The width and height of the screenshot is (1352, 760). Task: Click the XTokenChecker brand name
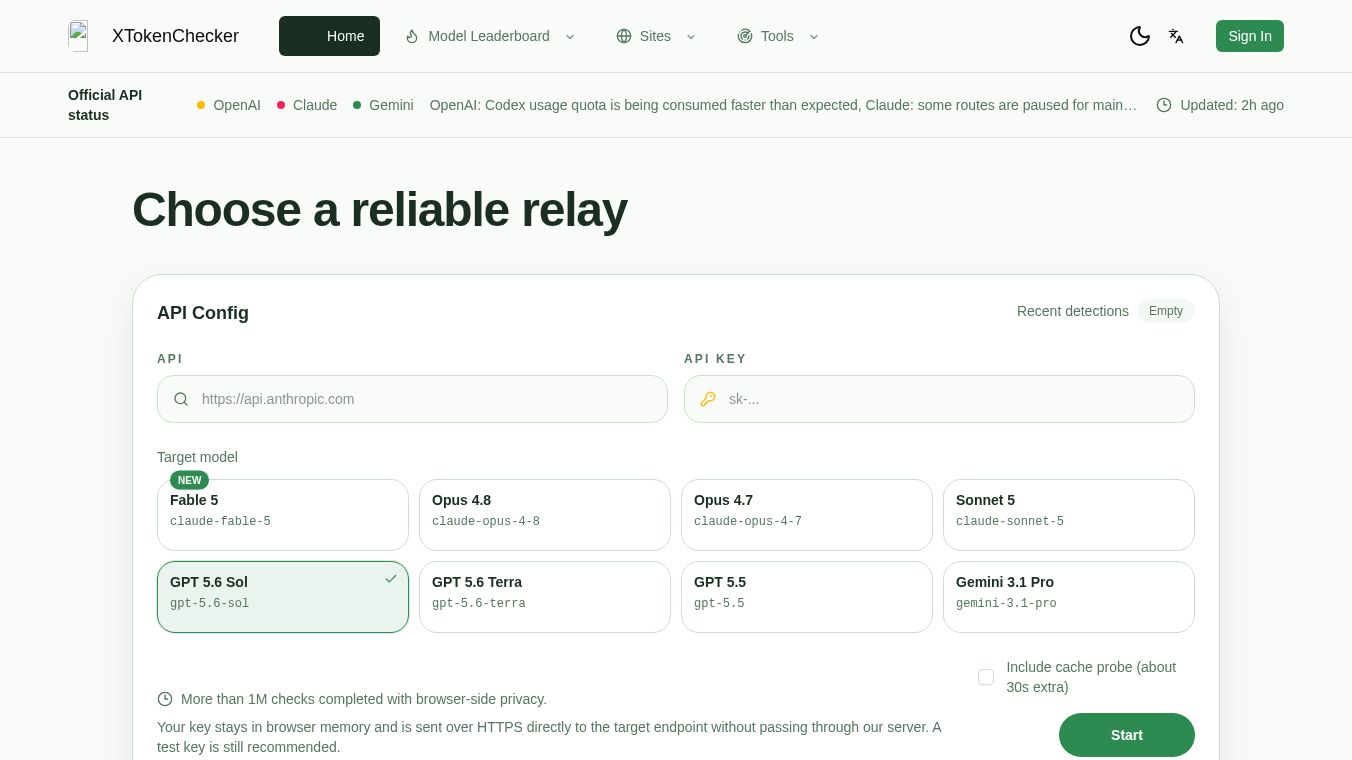click(x=175, y=36)
